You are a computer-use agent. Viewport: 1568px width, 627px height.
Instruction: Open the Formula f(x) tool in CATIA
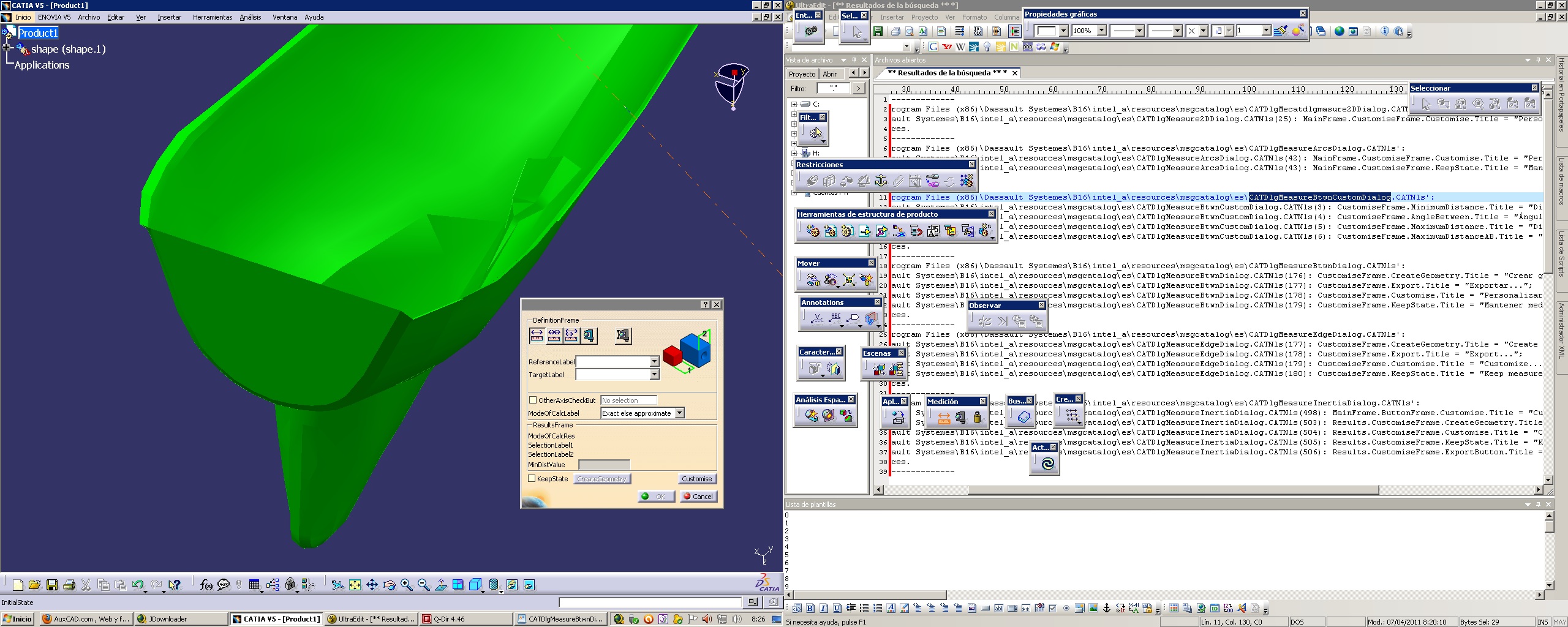click(x=206, y=585)
